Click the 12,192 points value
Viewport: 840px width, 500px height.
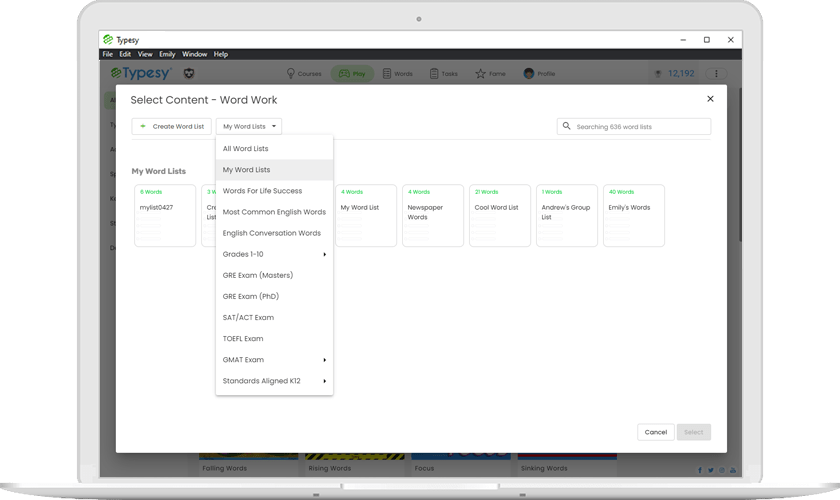coord(681,73)
